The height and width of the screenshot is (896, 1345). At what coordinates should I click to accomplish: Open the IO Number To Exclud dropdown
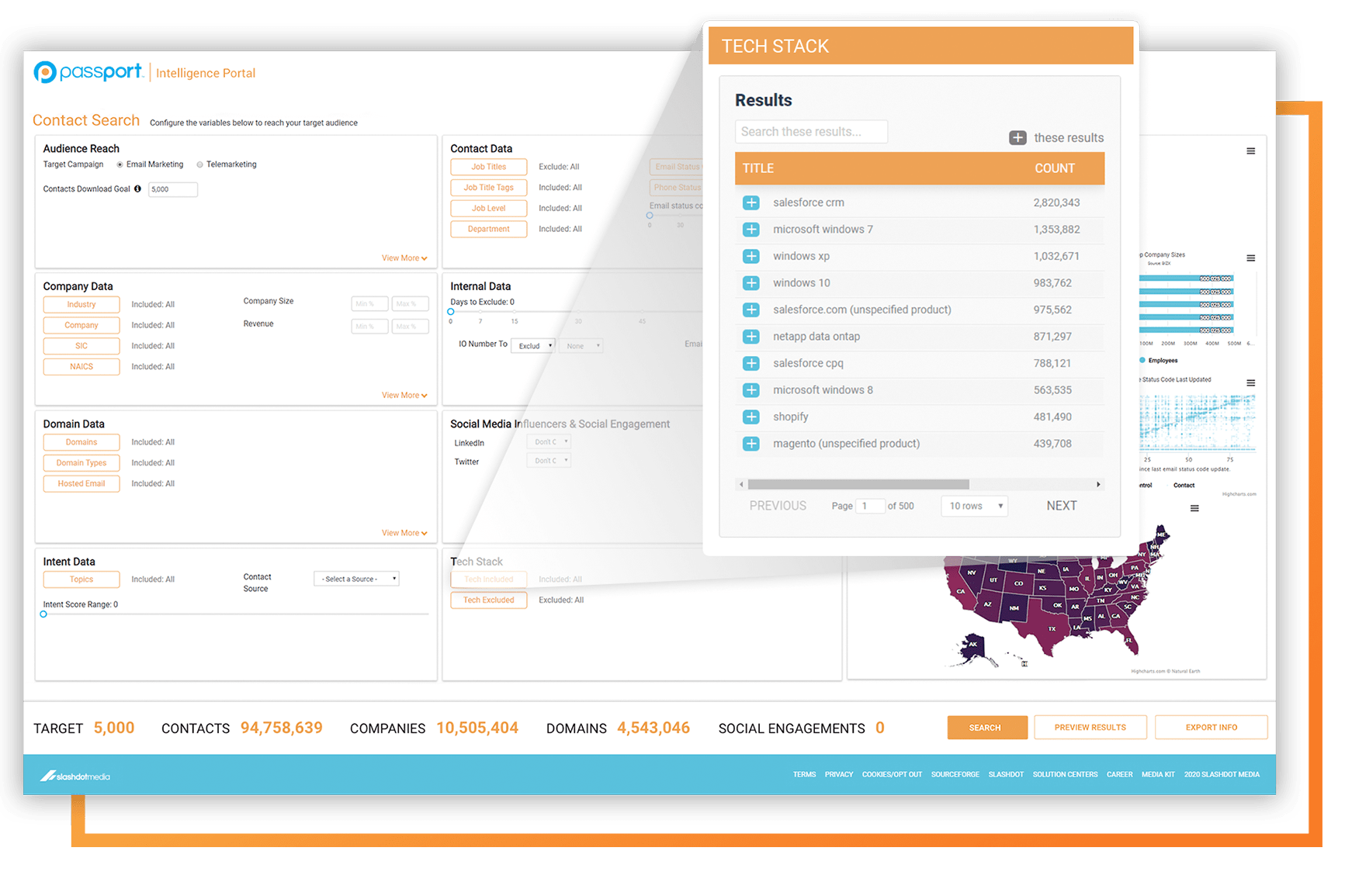point(532,346)
